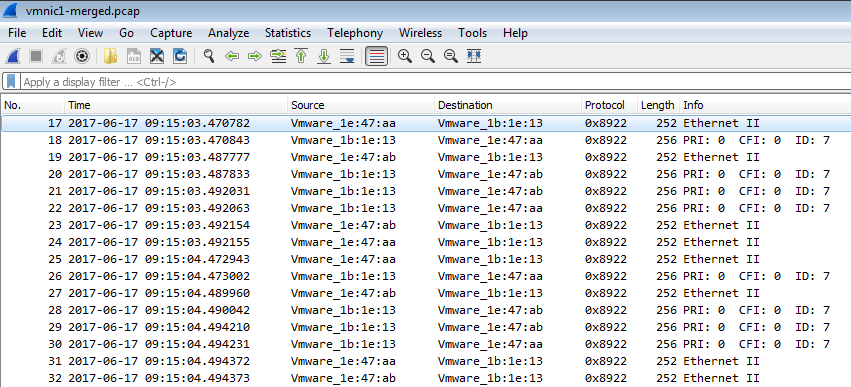Select packet 21 at 09:15:03.492031
Screen dimensions: 851x387
pos(426,191)
